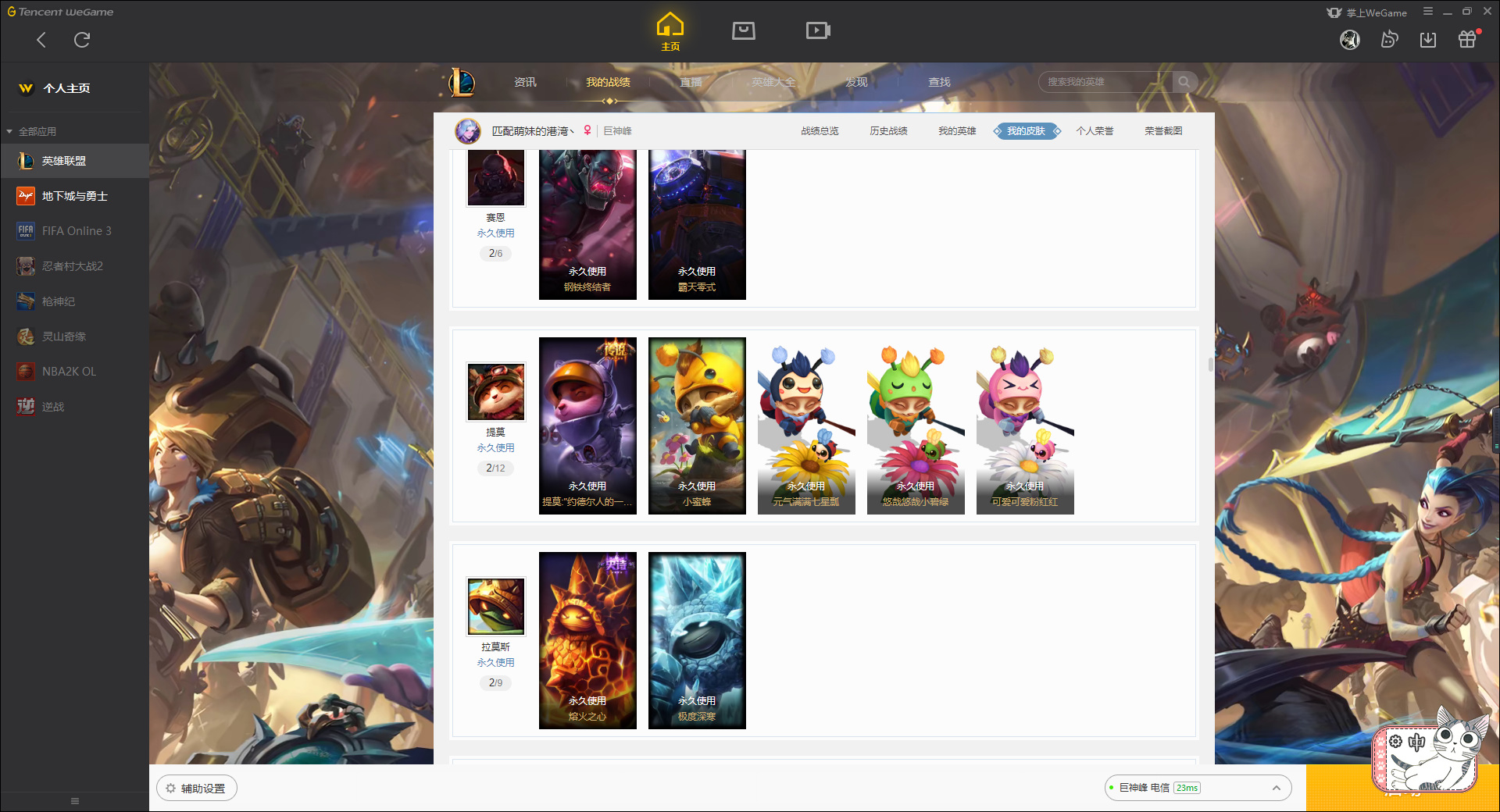The image size is (1500, 812).
Task: Open 辅助设置 settings button
Action: [197, 789]
